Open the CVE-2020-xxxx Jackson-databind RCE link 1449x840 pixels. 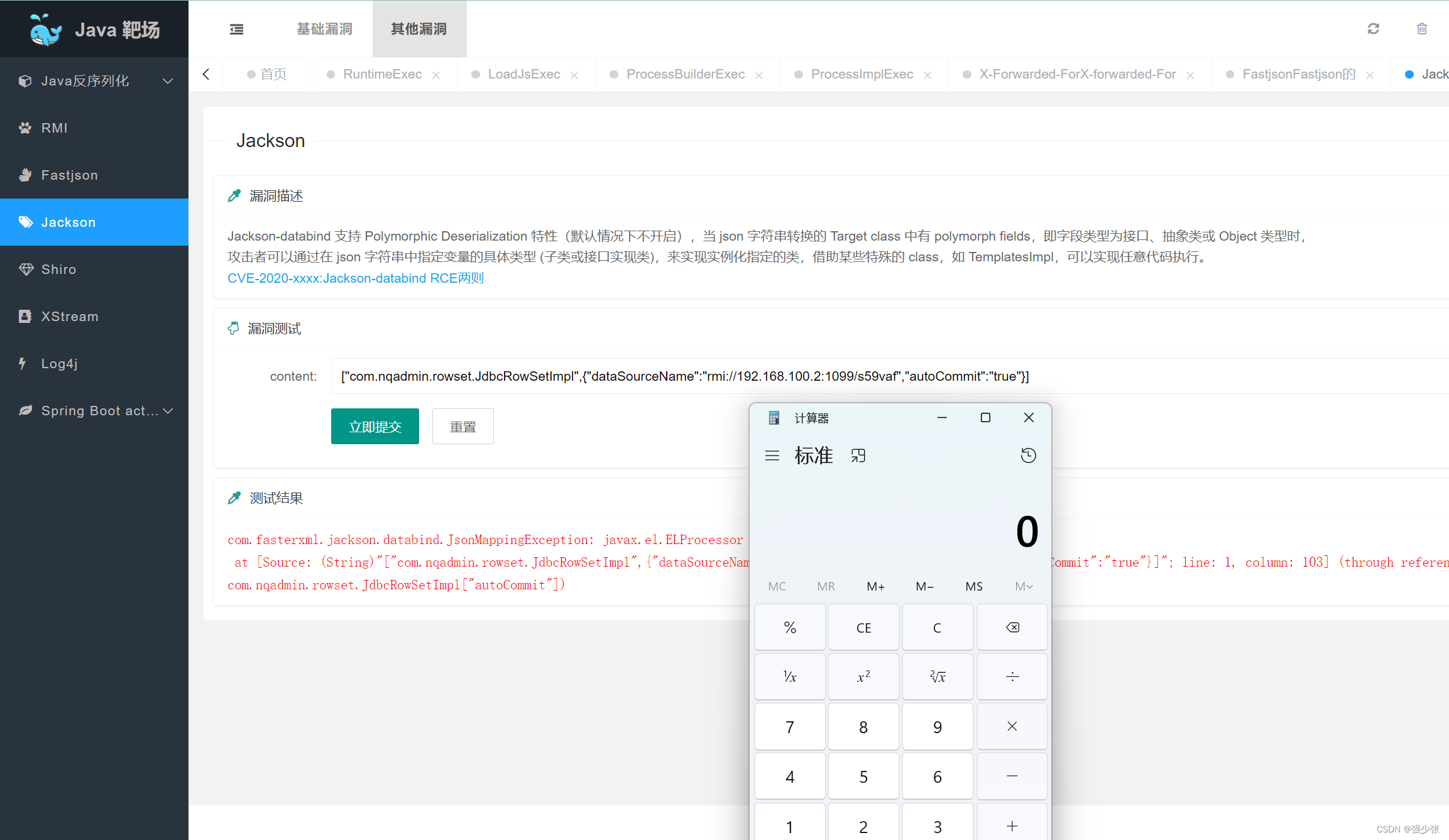(356, 278)
